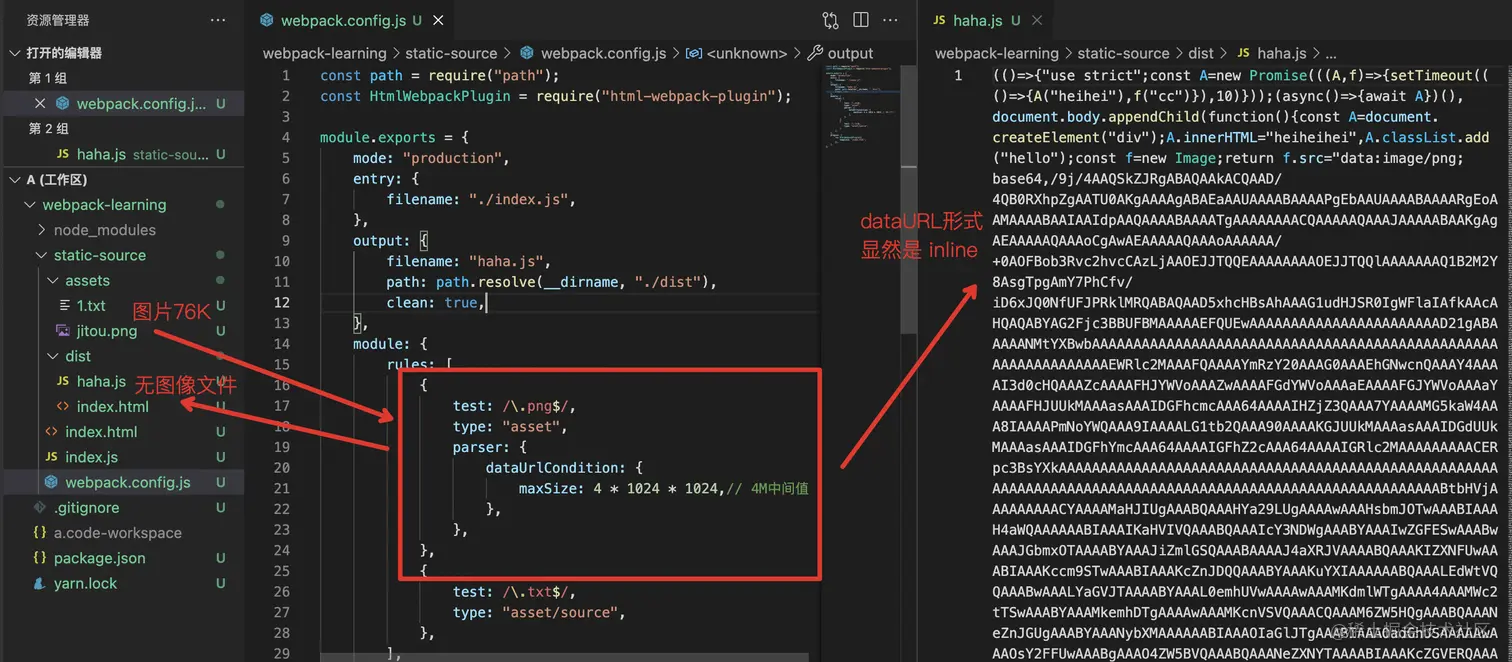
Task: Open the editor tab more actions ellipsis
Action: pyautogui.click(x=891, y=20)
